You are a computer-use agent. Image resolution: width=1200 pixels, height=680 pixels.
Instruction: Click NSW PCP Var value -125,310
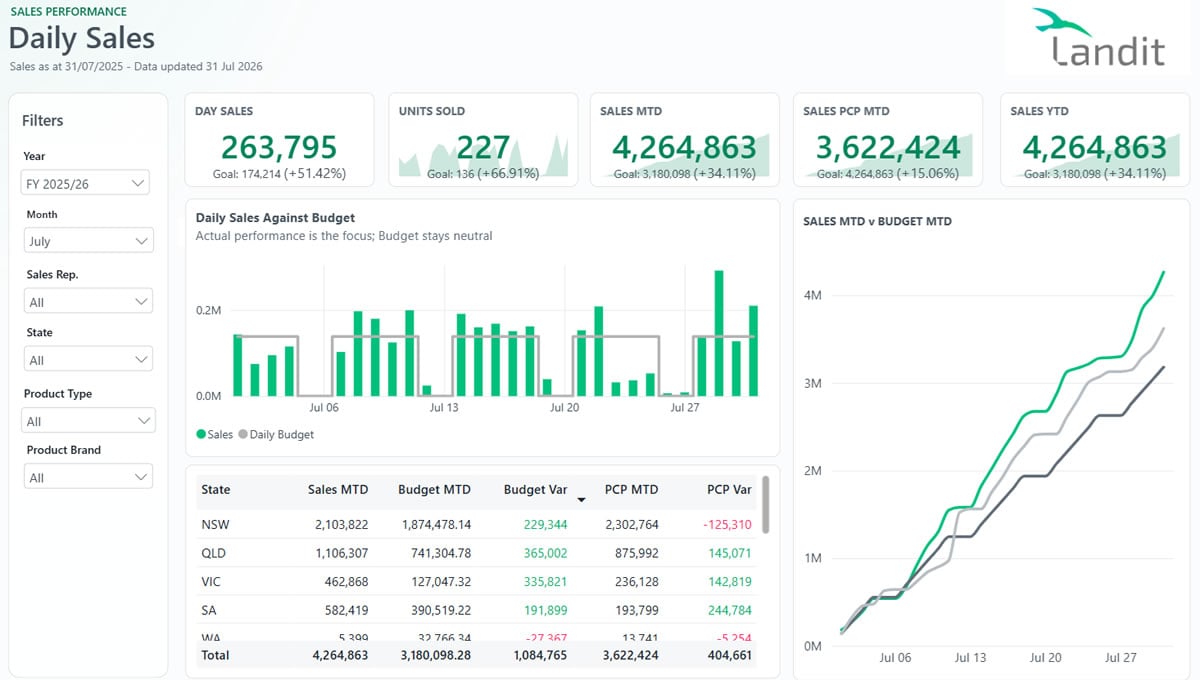pyautogui.click(x=727, y=524)
